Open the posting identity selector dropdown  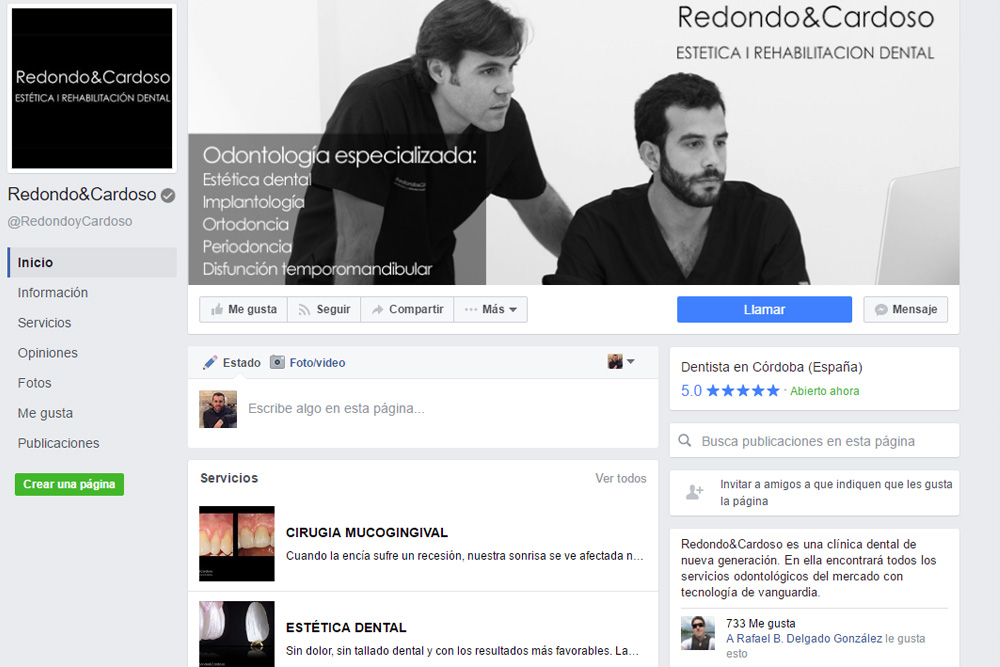coord(621,362)
